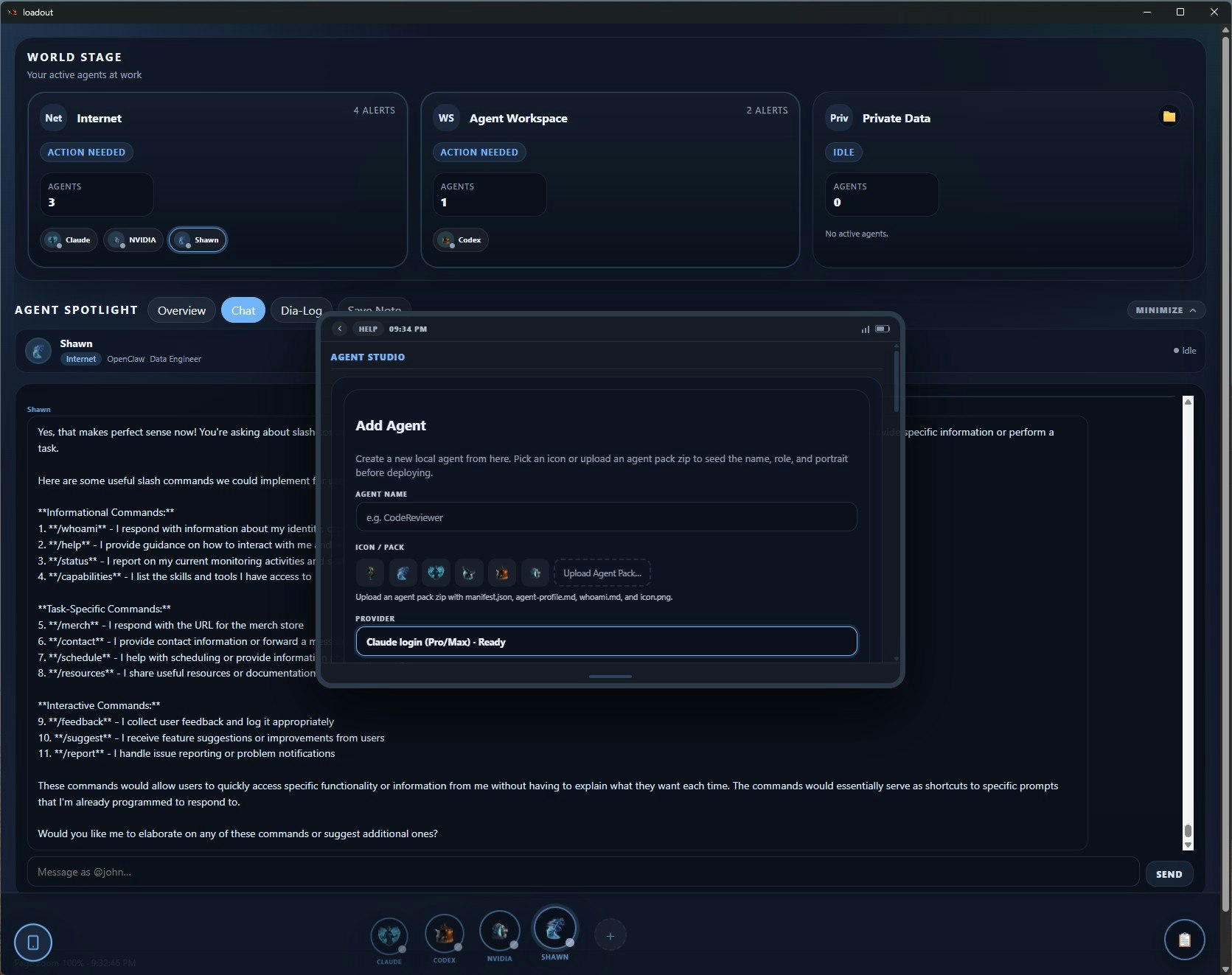Pick the first green figure agent icon
The image size is (1232, 975).
[369, 573]
